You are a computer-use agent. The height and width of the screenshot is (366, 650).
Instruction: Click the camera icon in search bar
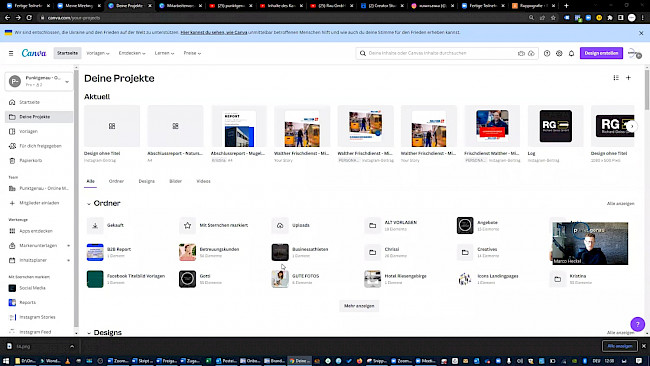coord(521,53)
